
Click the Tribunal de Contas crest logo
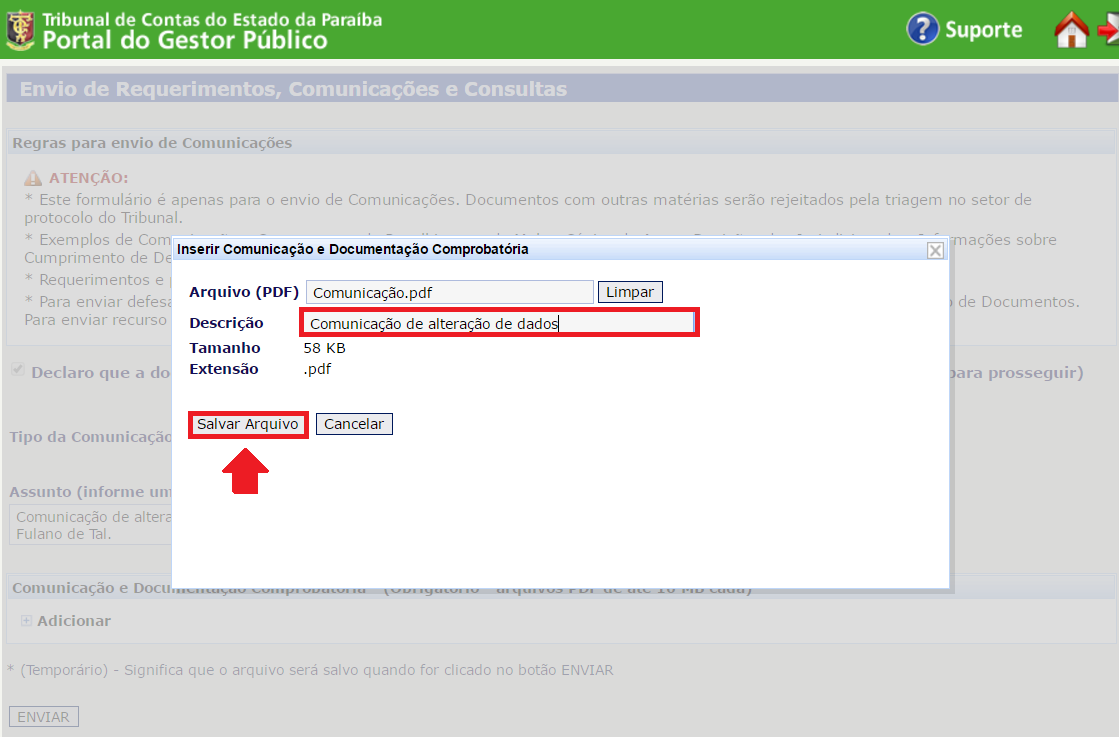coord(20,29)
